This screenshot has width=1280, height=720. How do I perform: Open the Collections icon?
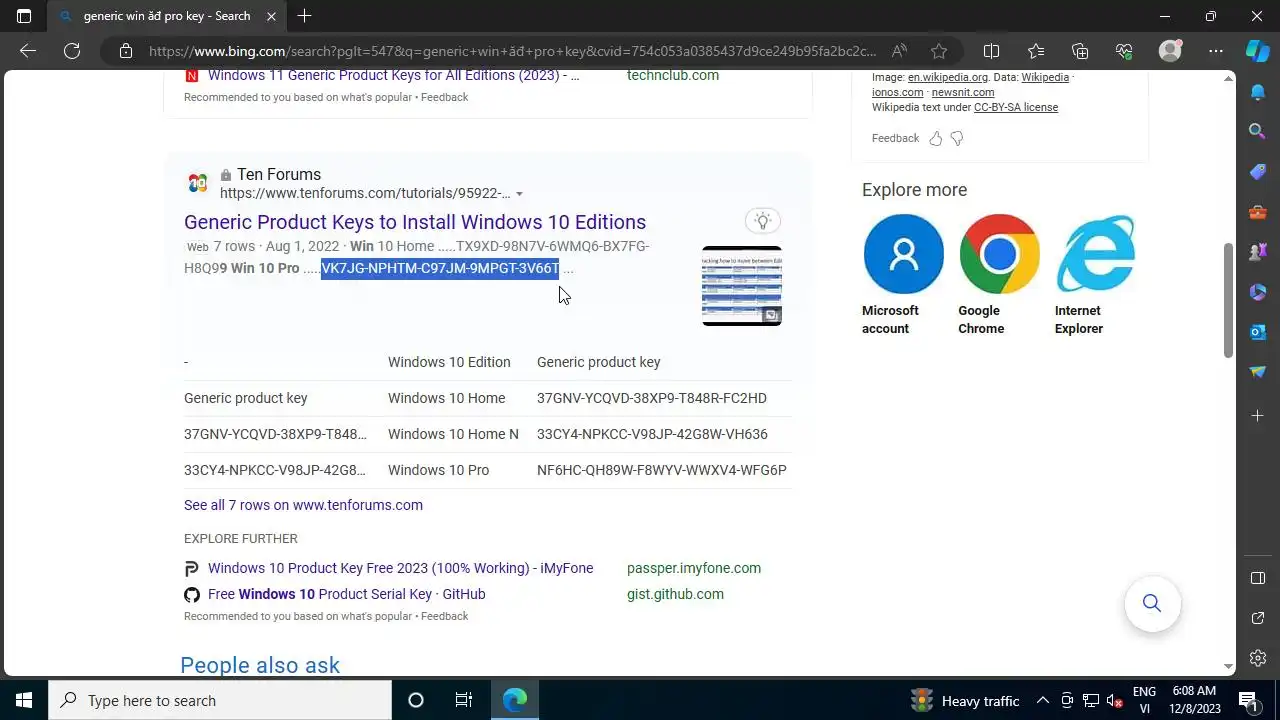pos(1079,51)
